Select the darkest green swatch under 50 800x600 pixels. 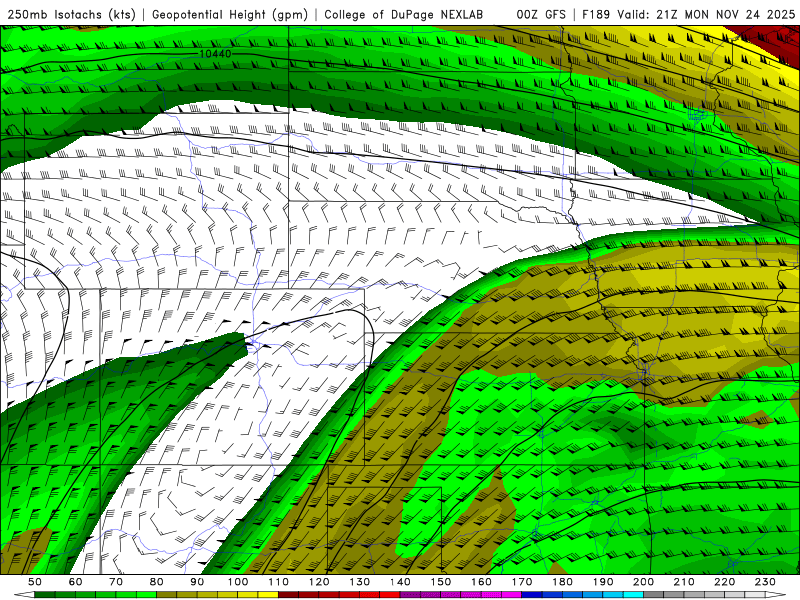45,595
